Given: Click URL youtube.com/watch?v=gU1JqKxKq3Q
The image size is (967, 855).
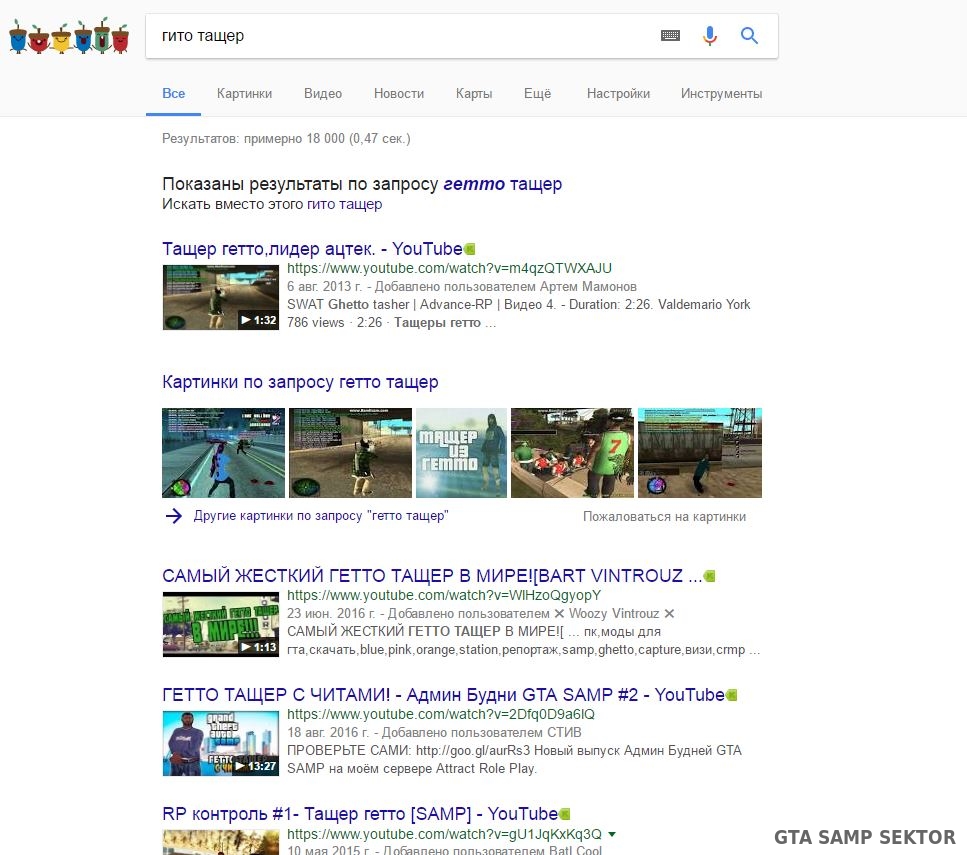Looking at the screenshot, I should pyautogui.click(x=444, y=834).
